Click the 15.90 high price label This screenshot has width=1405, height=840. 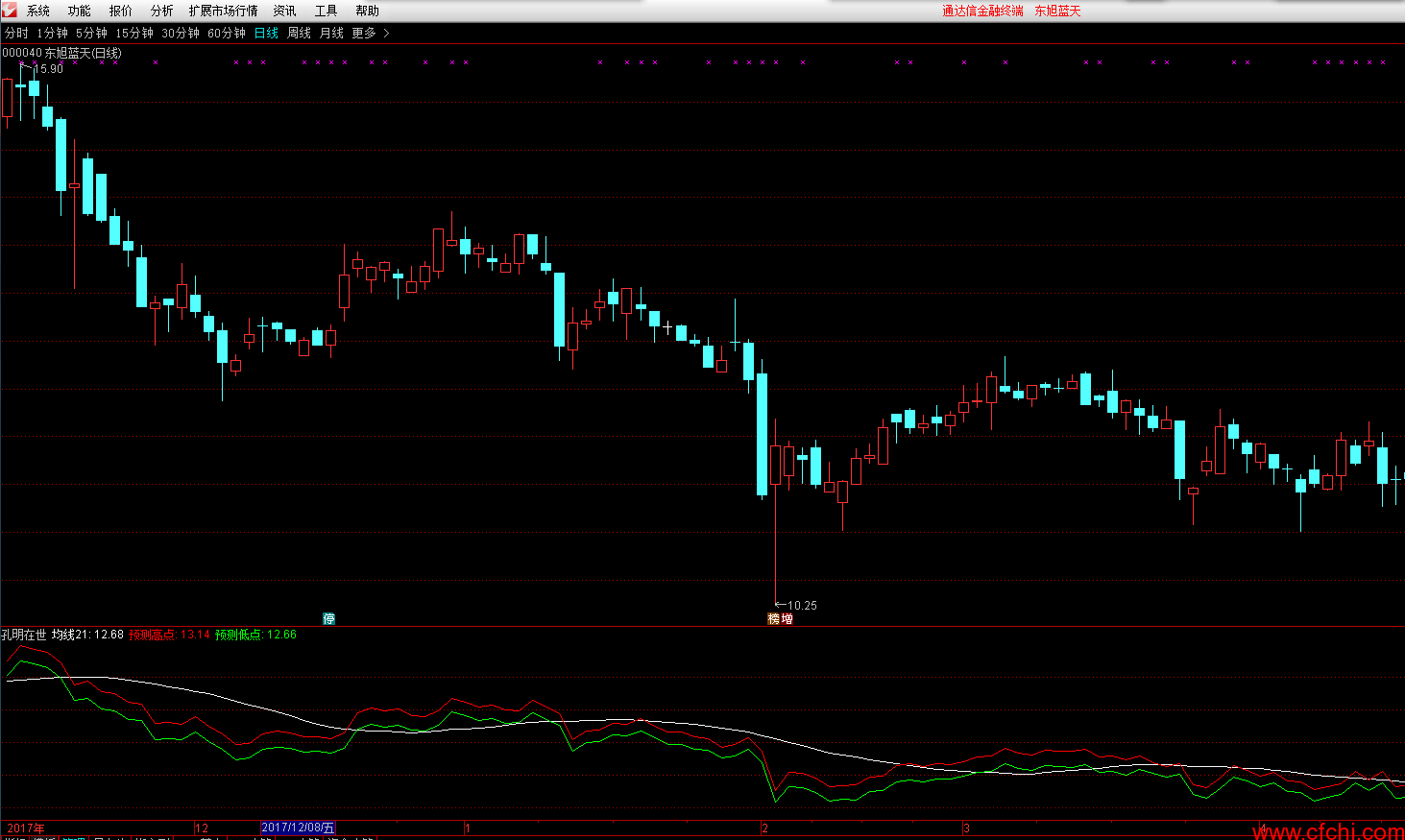[49, 69]
